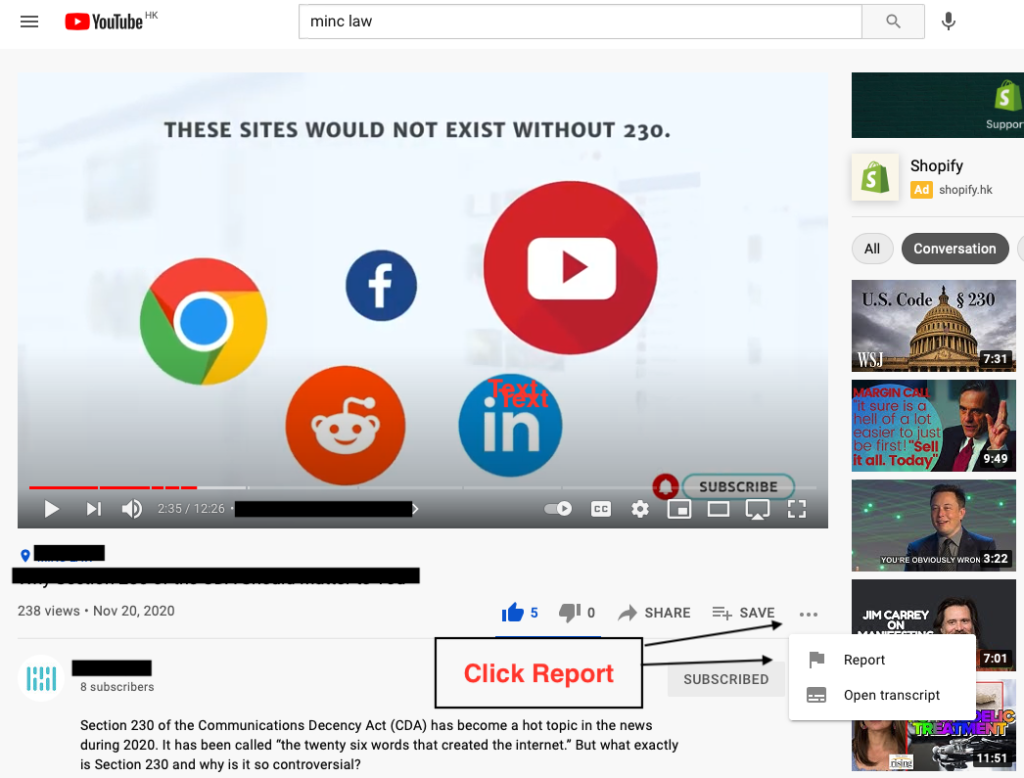Image resolution: width=1024 pixels, height=778 pixels.
Task: Select the All filter chip
Action: (x=872, y=249)
